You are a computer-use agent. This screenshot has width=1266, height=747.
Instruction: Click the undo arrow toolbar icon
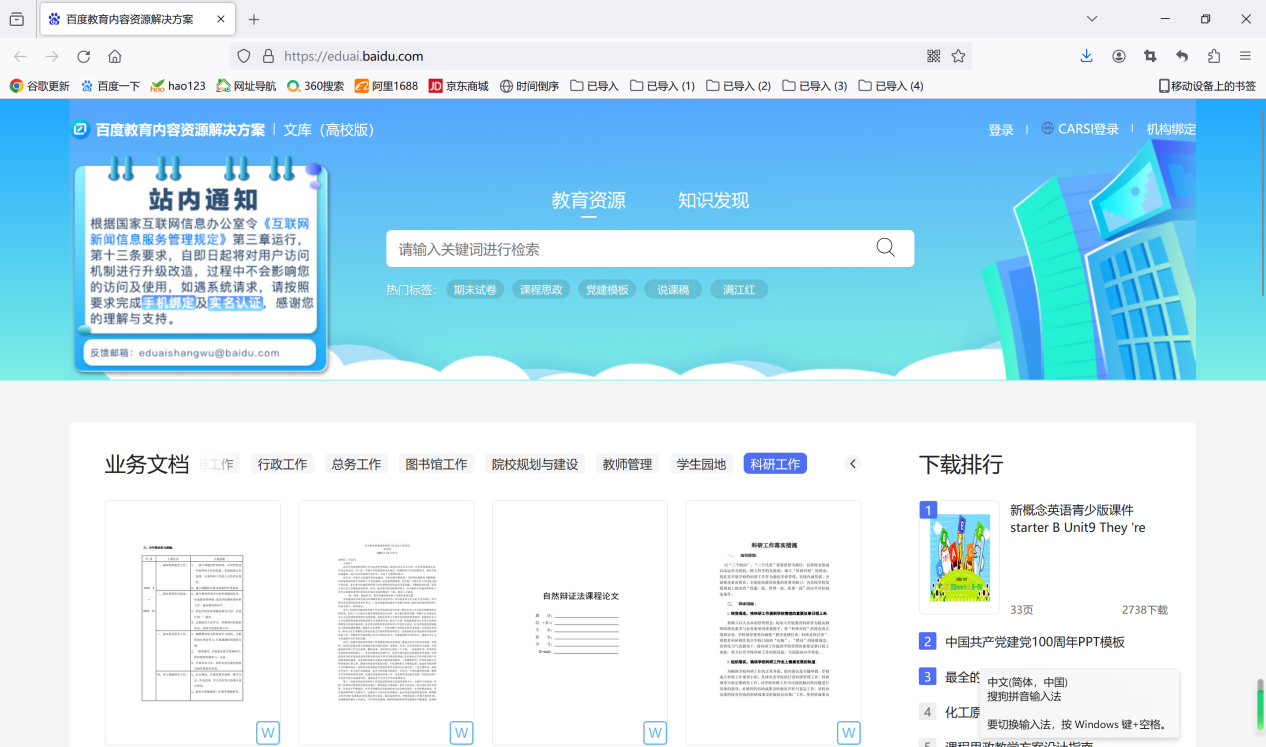pyautogui.click(x=1182, y=56)
